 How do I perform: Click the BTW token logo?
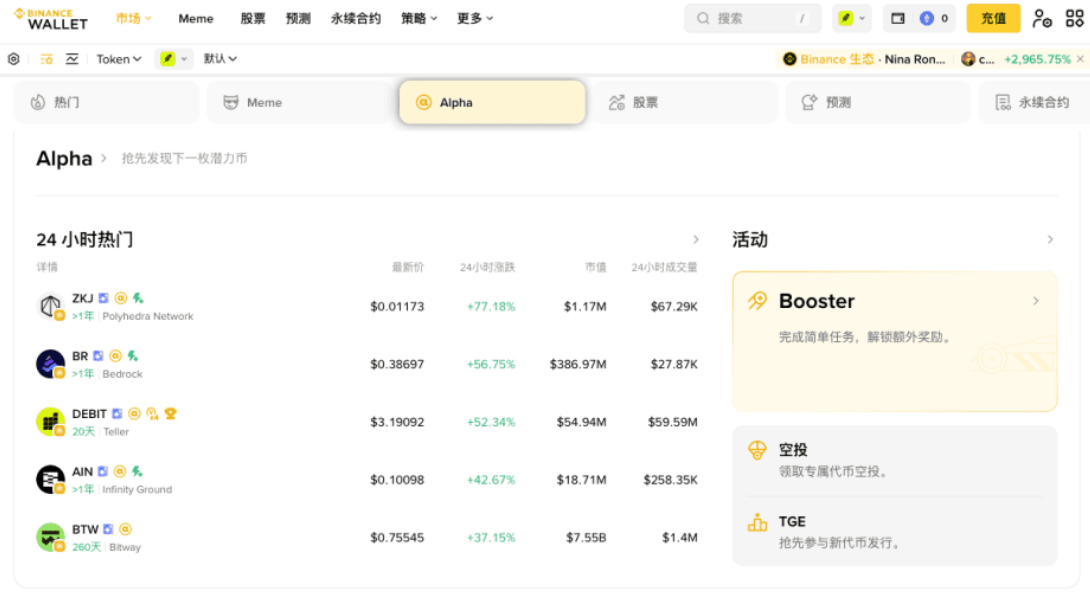point(50,537)
